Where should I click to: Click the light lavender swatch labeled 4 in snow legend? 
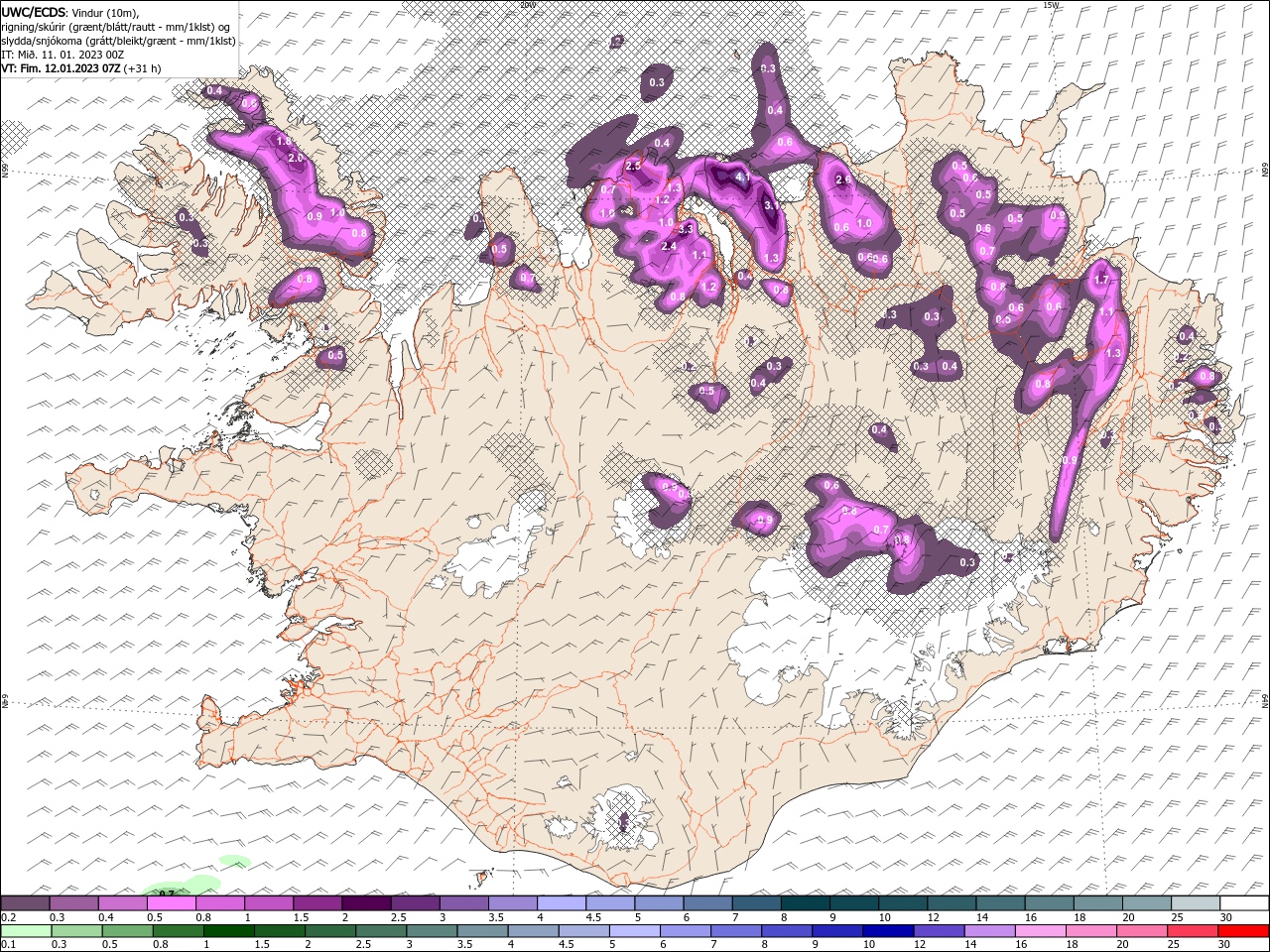562,903
